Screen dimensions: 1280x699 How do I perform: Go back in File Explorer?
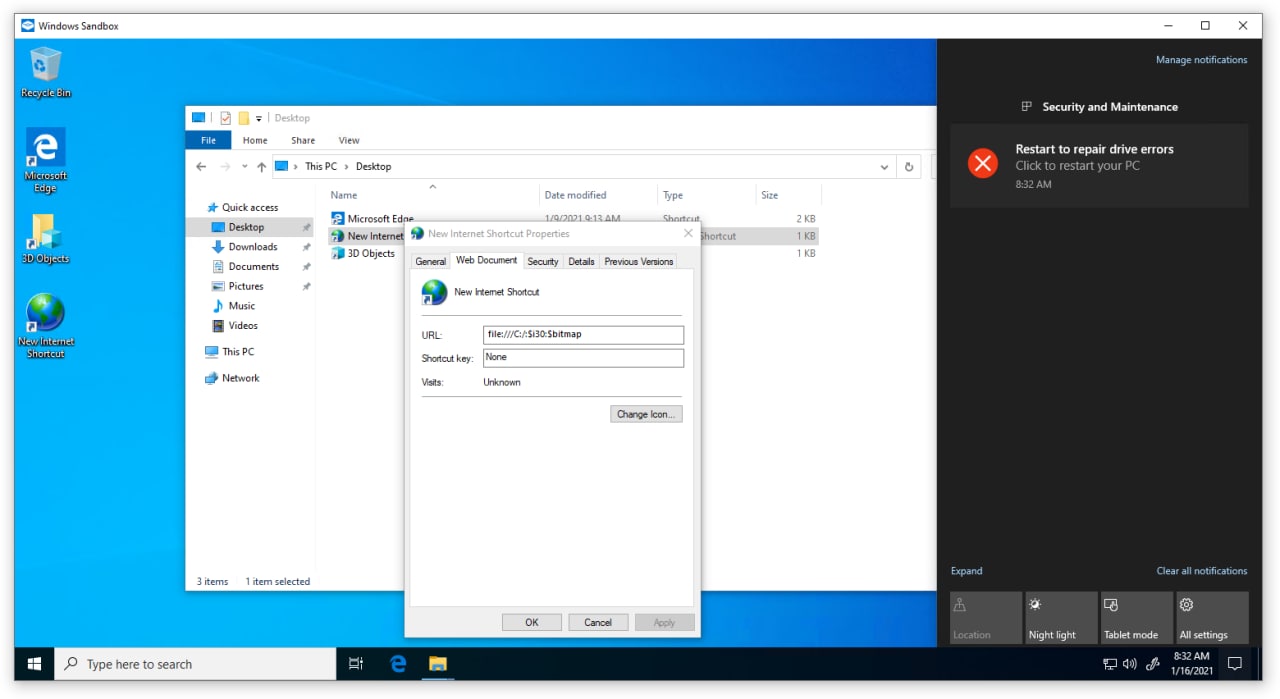pyautogui.click(x=201, y=167)
